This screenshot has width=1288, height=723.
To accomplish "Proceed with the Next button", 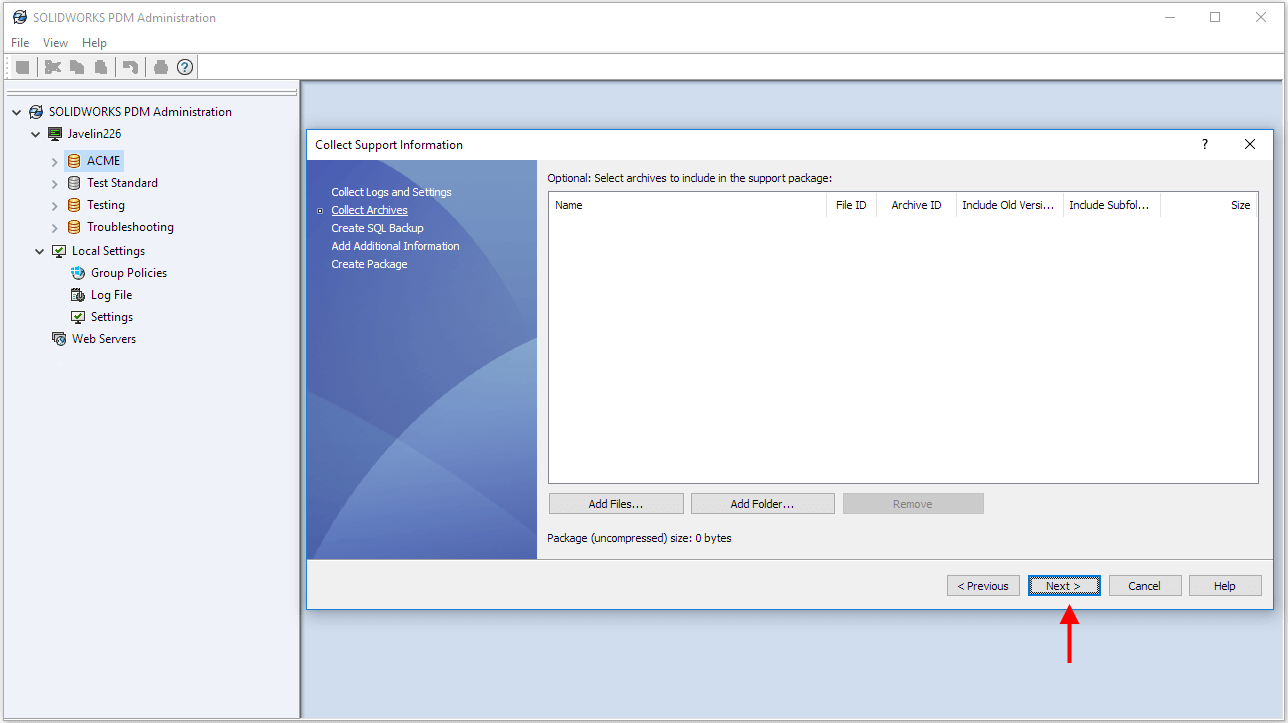I will pyautogui.click(x=1064, y=586).
